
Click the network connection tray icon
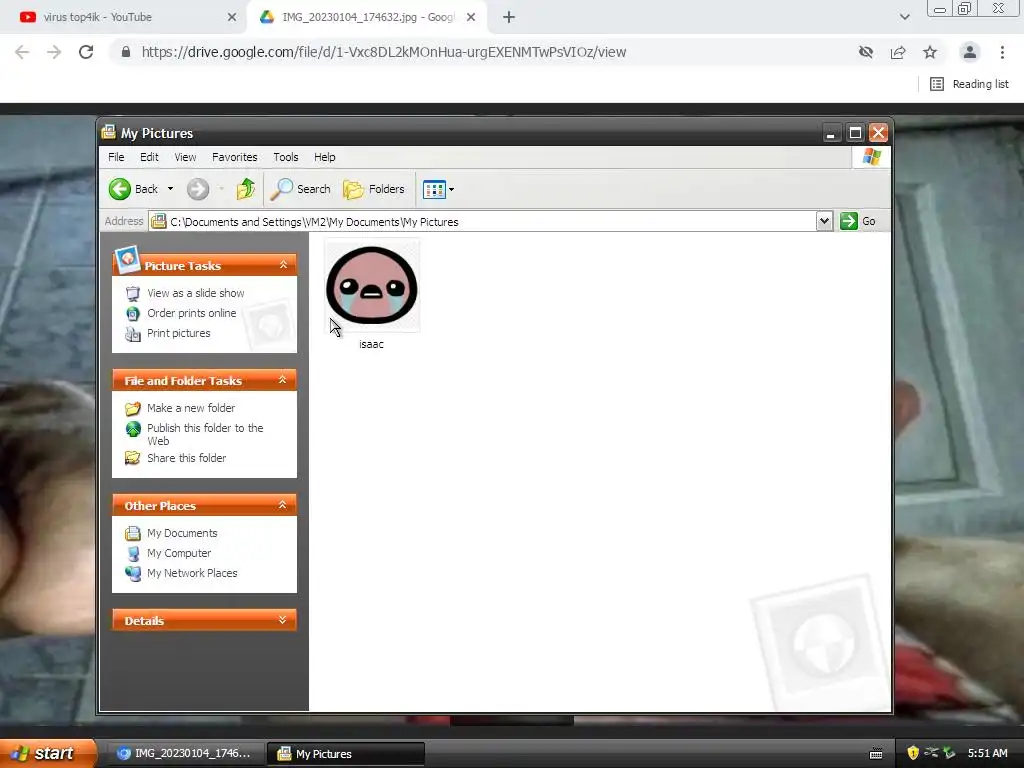(x=931, y=753)
